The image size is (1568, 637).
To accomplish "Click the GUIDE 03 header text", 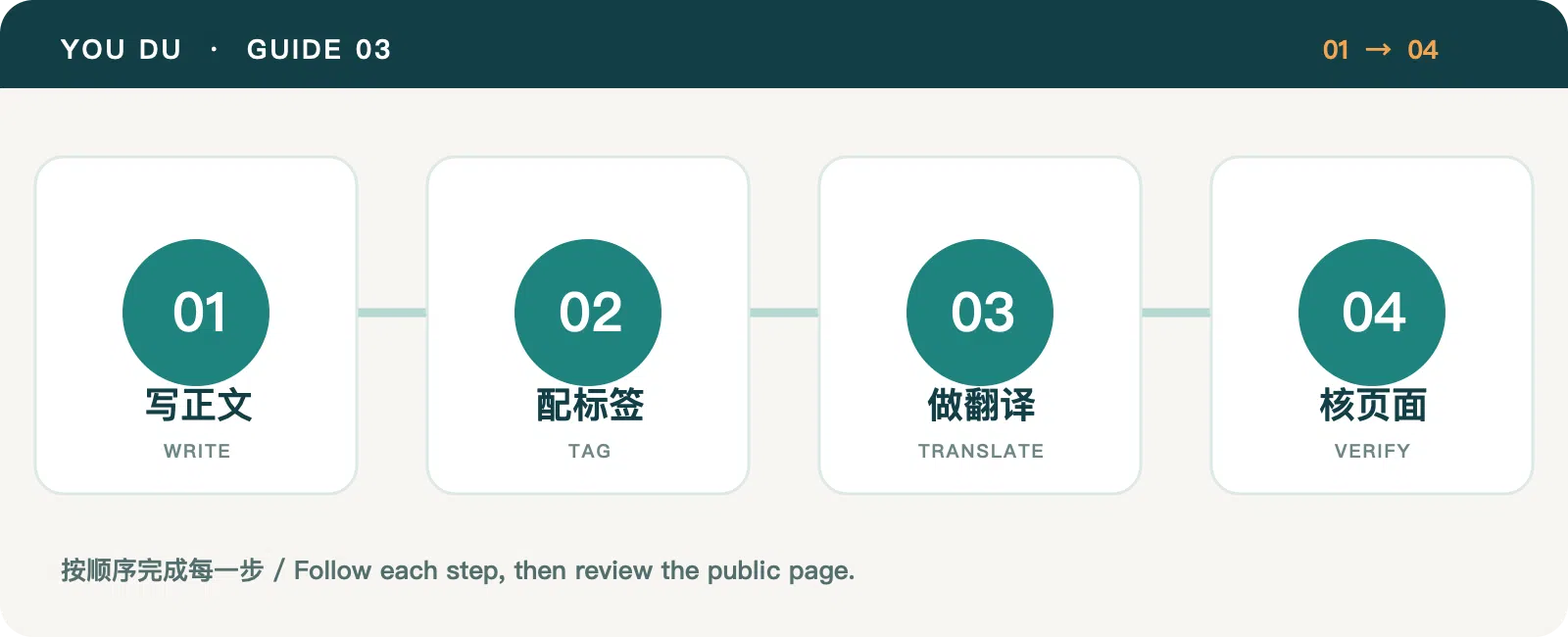I will pyautogui.click(x=318, y=49).
